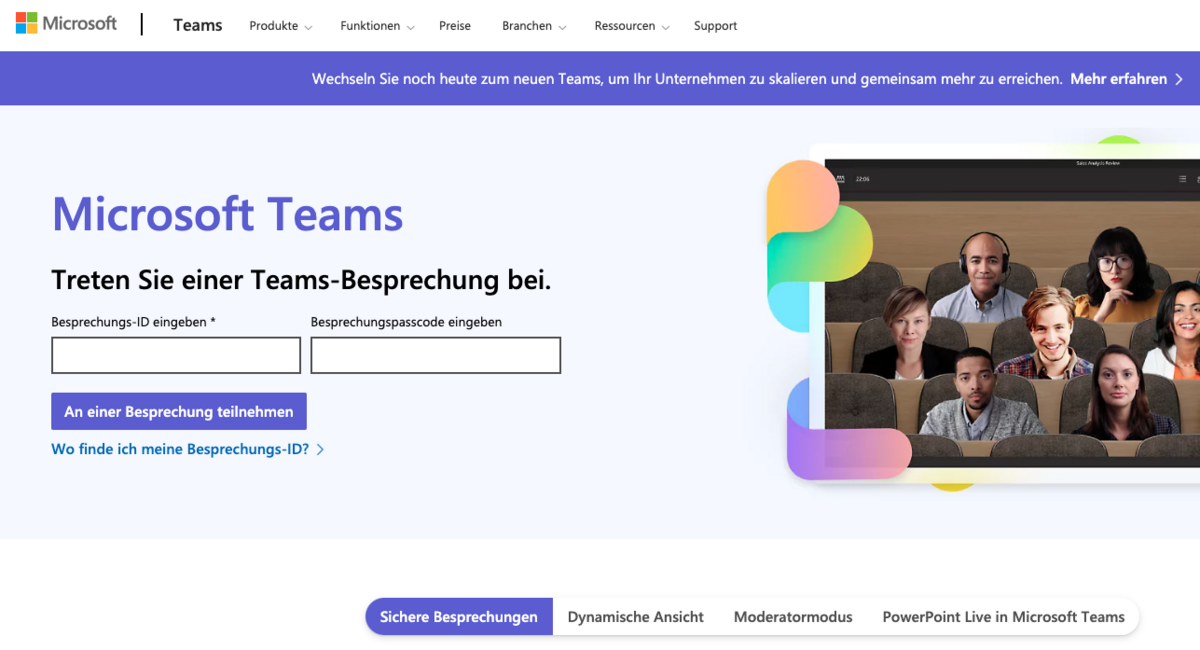Switch to the Moderatormodus tab
This screenshot has width=1200, height=650.
793,617
